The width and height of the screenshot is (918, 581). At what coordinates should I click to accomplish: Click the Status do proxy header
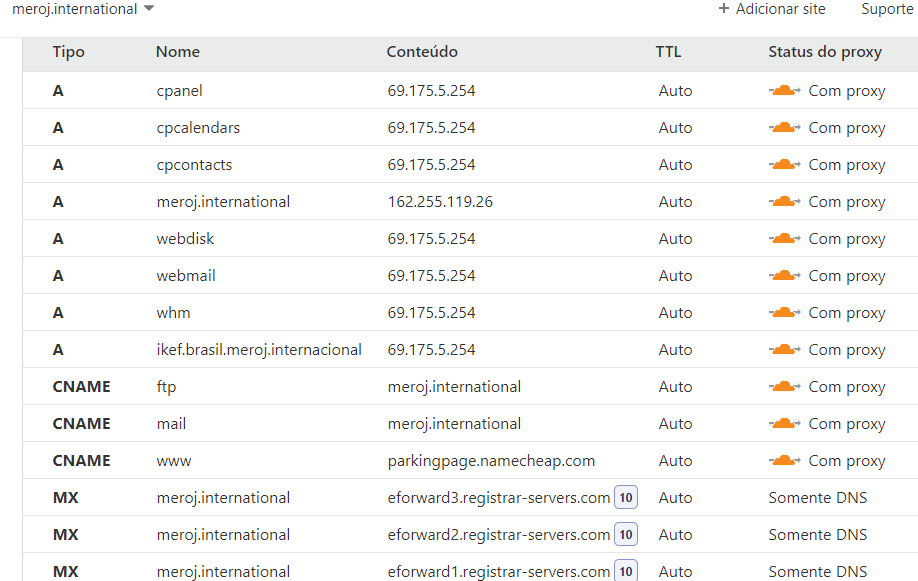pos(825,52)
